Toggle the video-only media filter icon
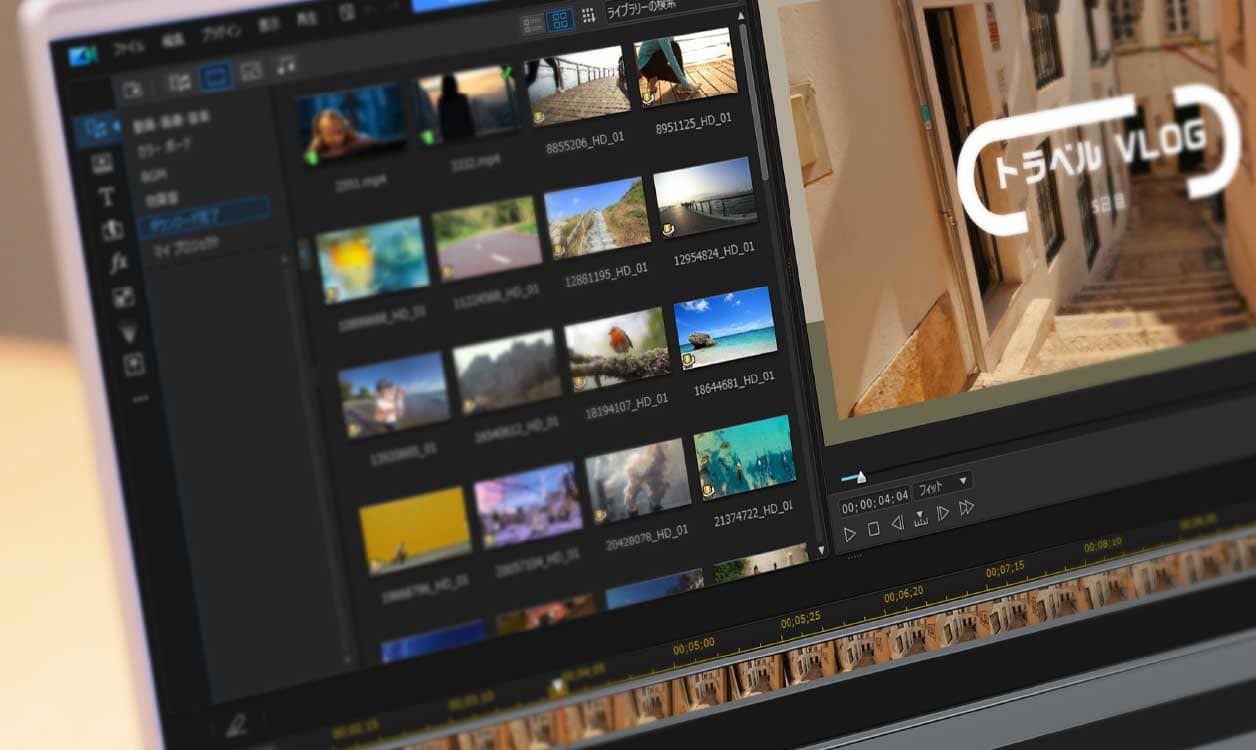Image resolution: width=1256 pixels, height=750 pixels. point(215,75)
